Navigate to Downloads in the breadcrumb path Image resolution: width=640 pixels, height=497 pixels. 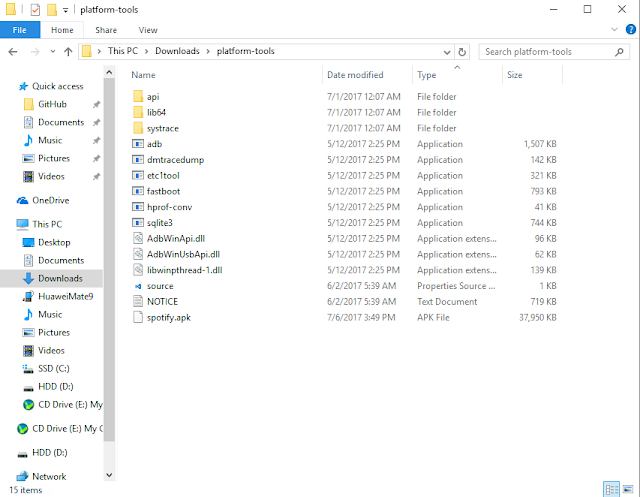177,51
